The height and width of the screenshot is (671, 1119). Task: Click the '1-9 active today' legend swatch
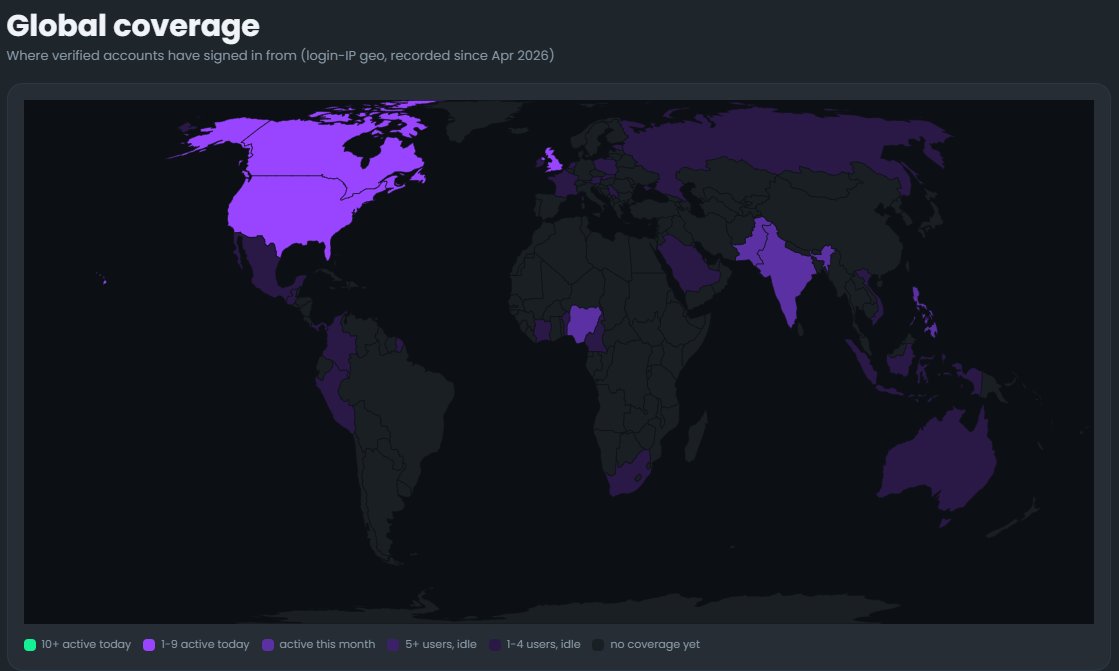pyautogui.click(x=149, y=645)
